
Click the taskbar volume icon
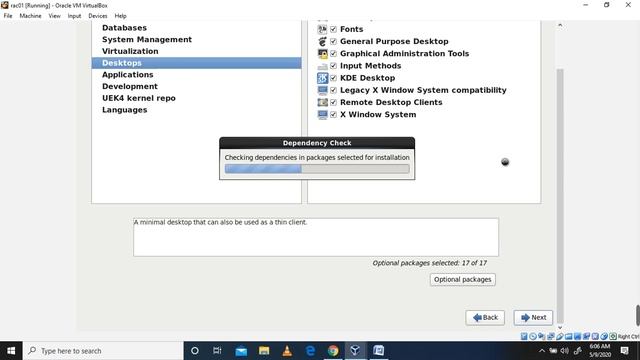click(x=565, y=351)
